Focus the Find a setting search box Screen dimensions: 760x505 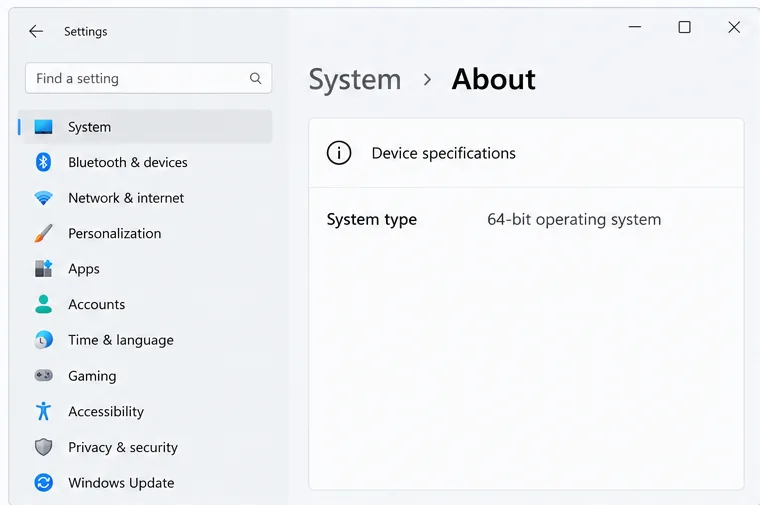coord(148,78)
